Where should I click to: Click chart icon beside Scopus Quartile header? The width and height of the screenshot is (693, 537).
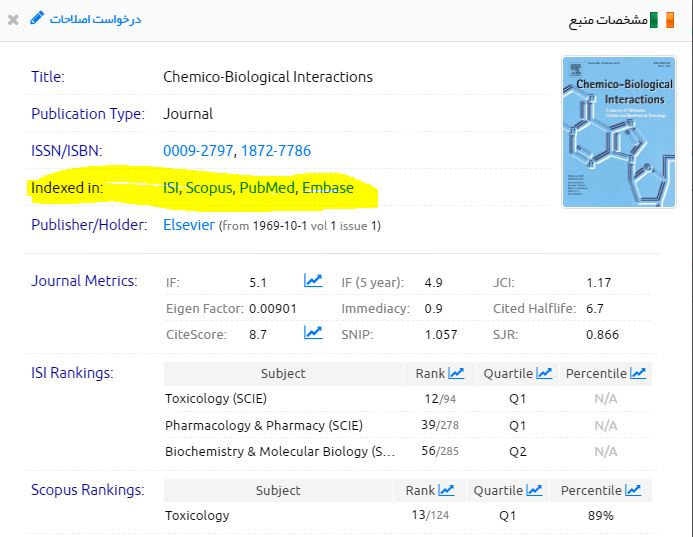(534, 490)
